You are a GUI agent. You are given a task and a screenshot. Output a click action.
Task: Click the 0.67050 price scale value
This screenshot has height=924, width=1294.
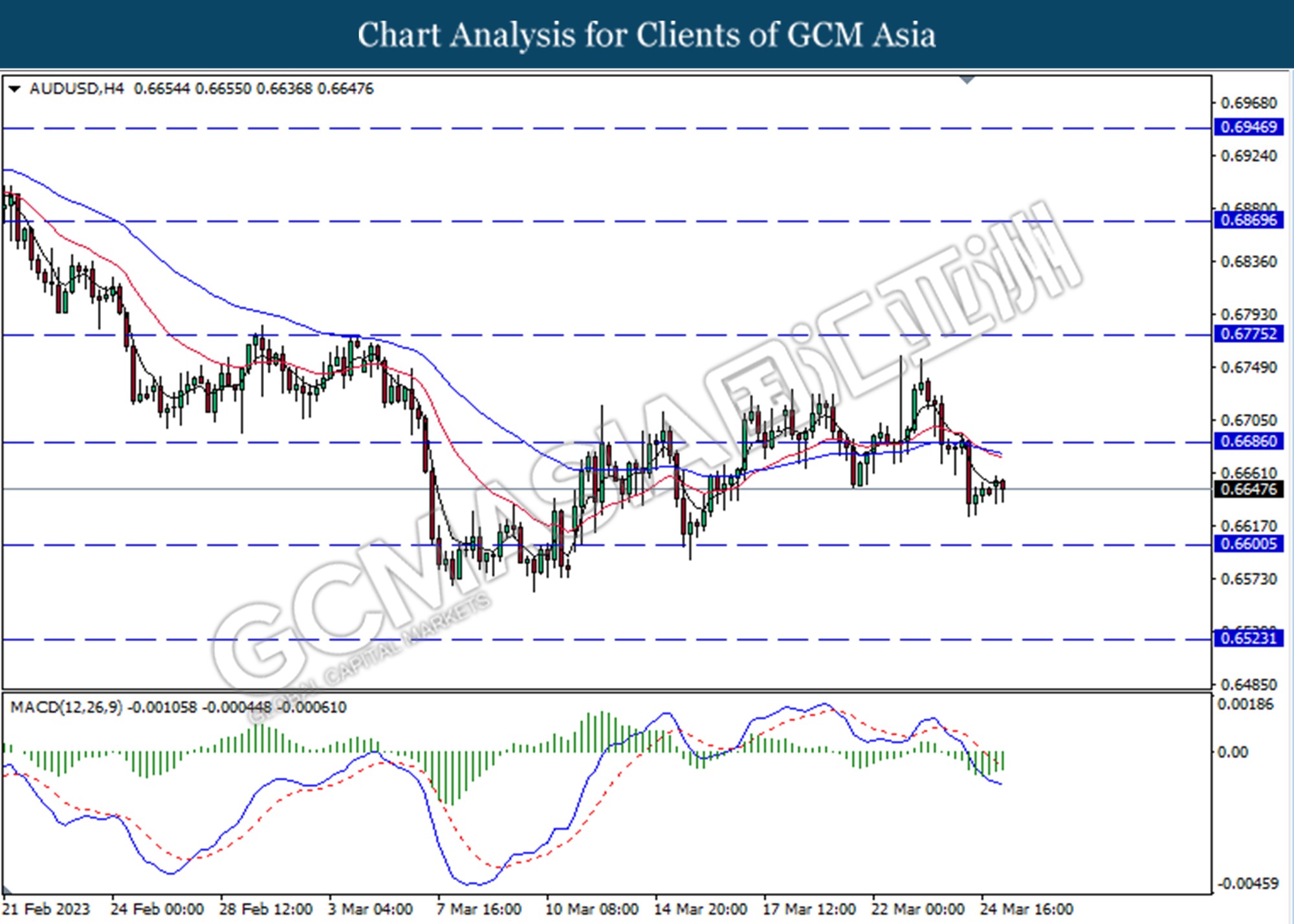point(1249,421)
